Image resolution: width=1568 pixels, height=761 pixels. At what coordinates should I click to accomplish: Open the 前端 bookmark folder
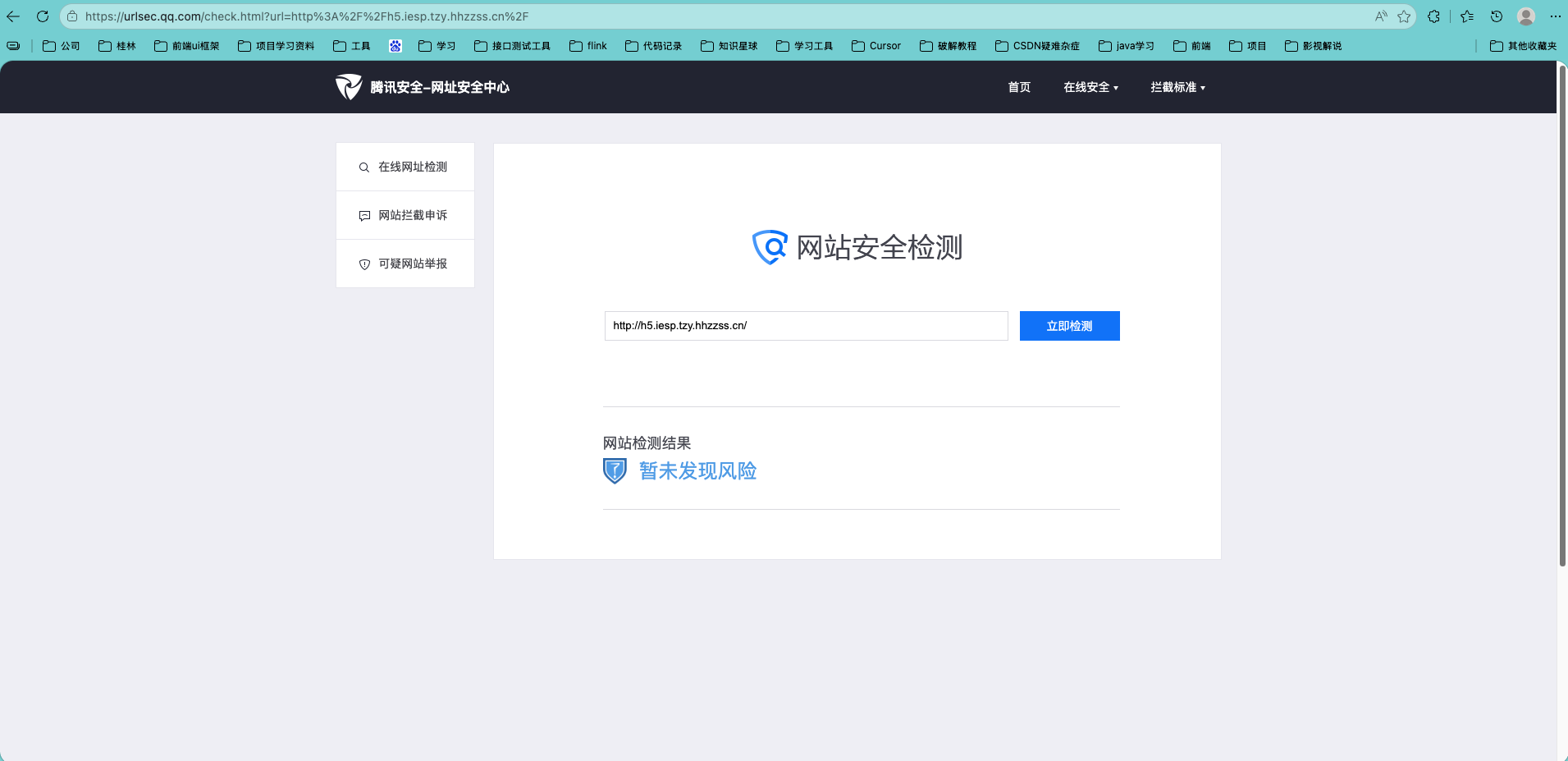point(1192,46)
